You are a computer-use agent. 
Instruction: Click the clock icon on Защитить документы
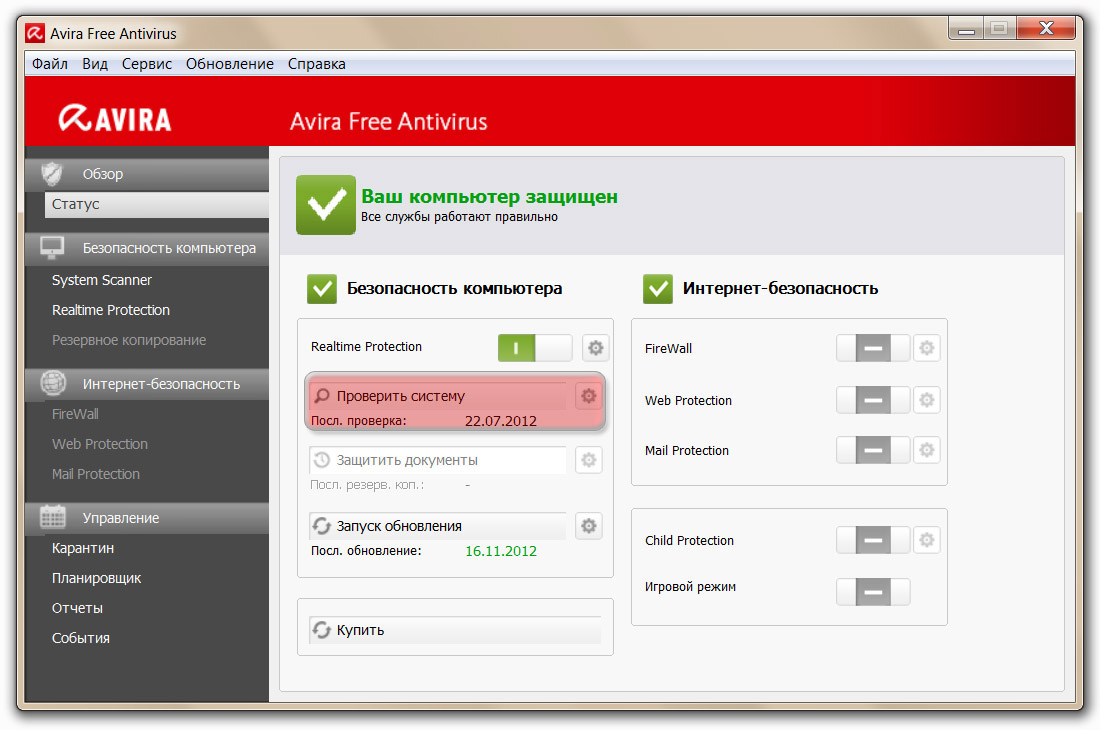click(321, 460)
